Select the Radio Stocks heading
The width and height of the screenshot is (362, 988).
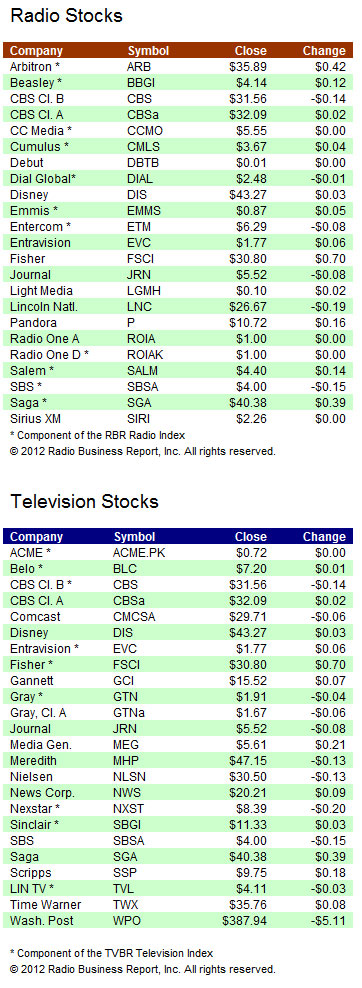point(66,16)
